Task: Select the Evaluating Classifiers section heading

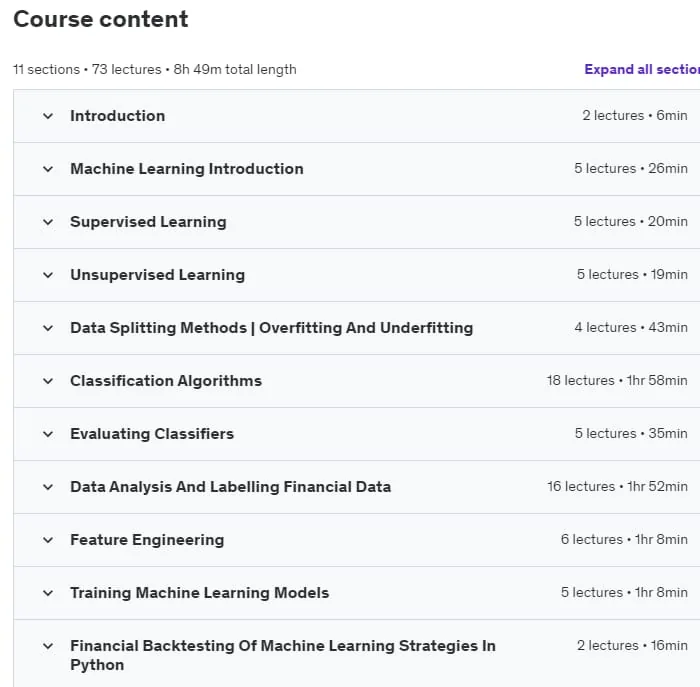Action: coord(152,434)
